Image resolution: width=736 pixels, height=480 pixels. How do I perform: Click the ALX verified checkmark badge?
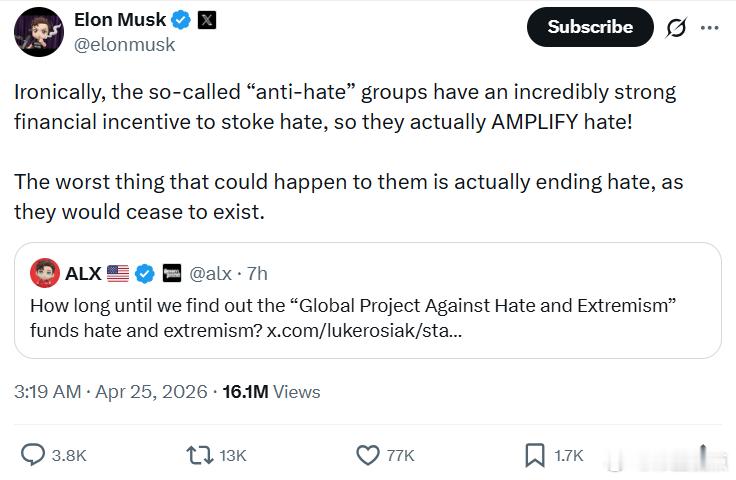click(144, 273)
